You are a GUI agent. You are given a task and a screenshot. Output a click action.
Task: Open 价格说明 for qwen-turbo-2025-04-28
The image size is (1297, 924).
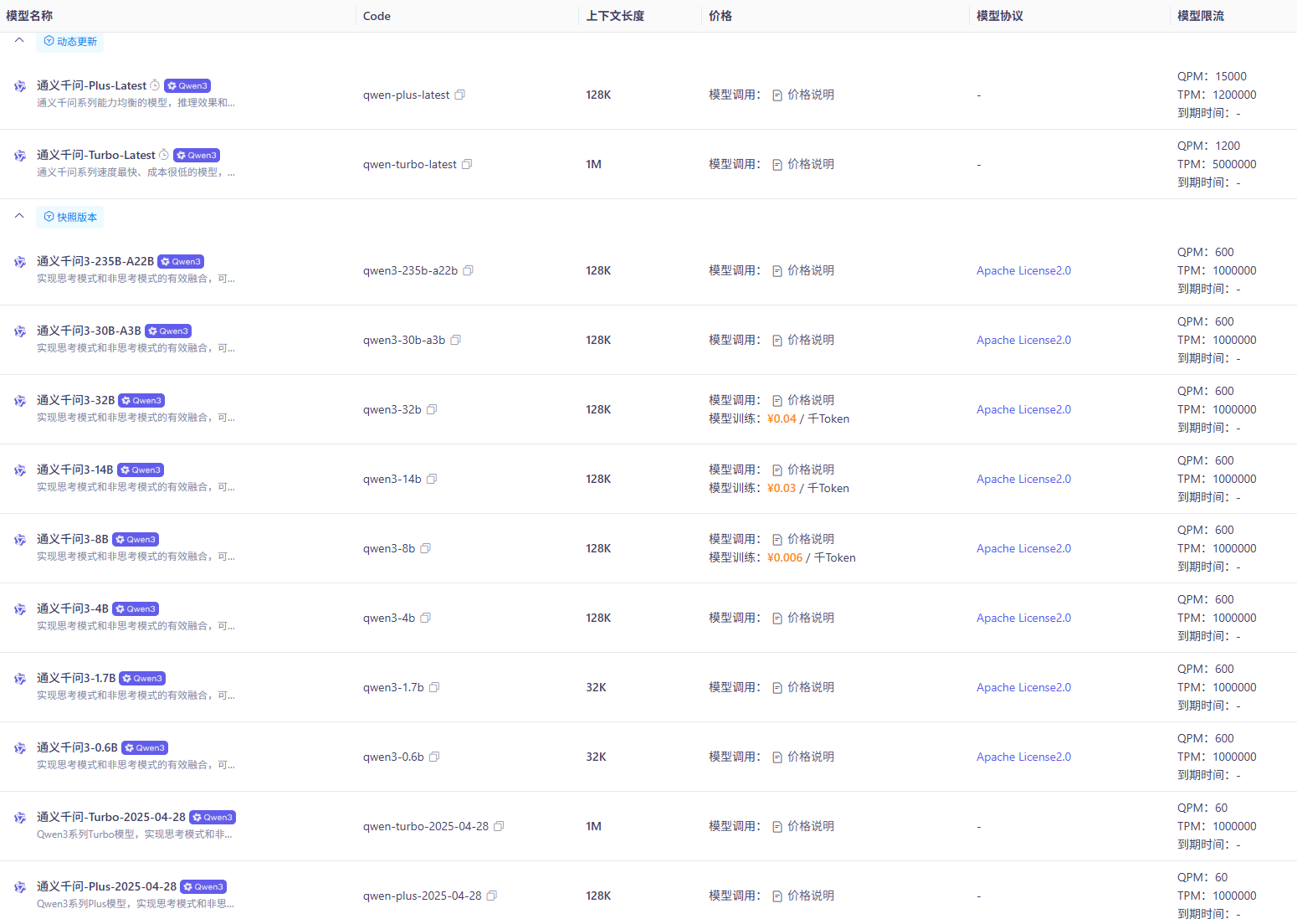[x=803, y=826]
